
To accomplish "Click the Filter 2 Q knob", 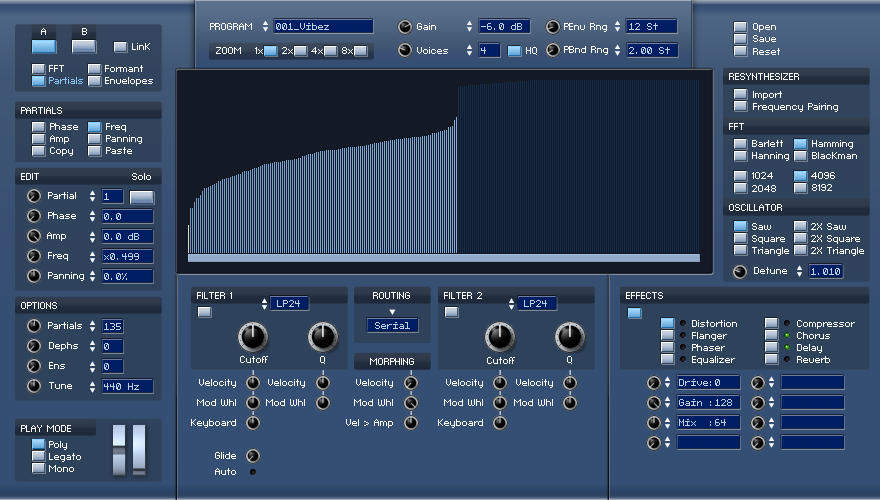I will tap(570, 337).
